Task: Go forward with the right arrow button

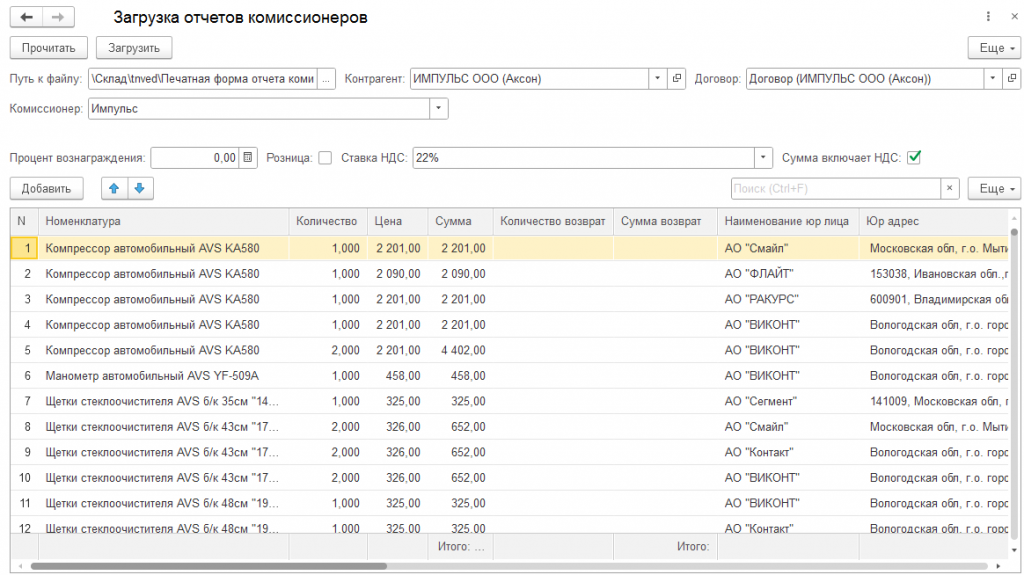Action: pos(58,17)
